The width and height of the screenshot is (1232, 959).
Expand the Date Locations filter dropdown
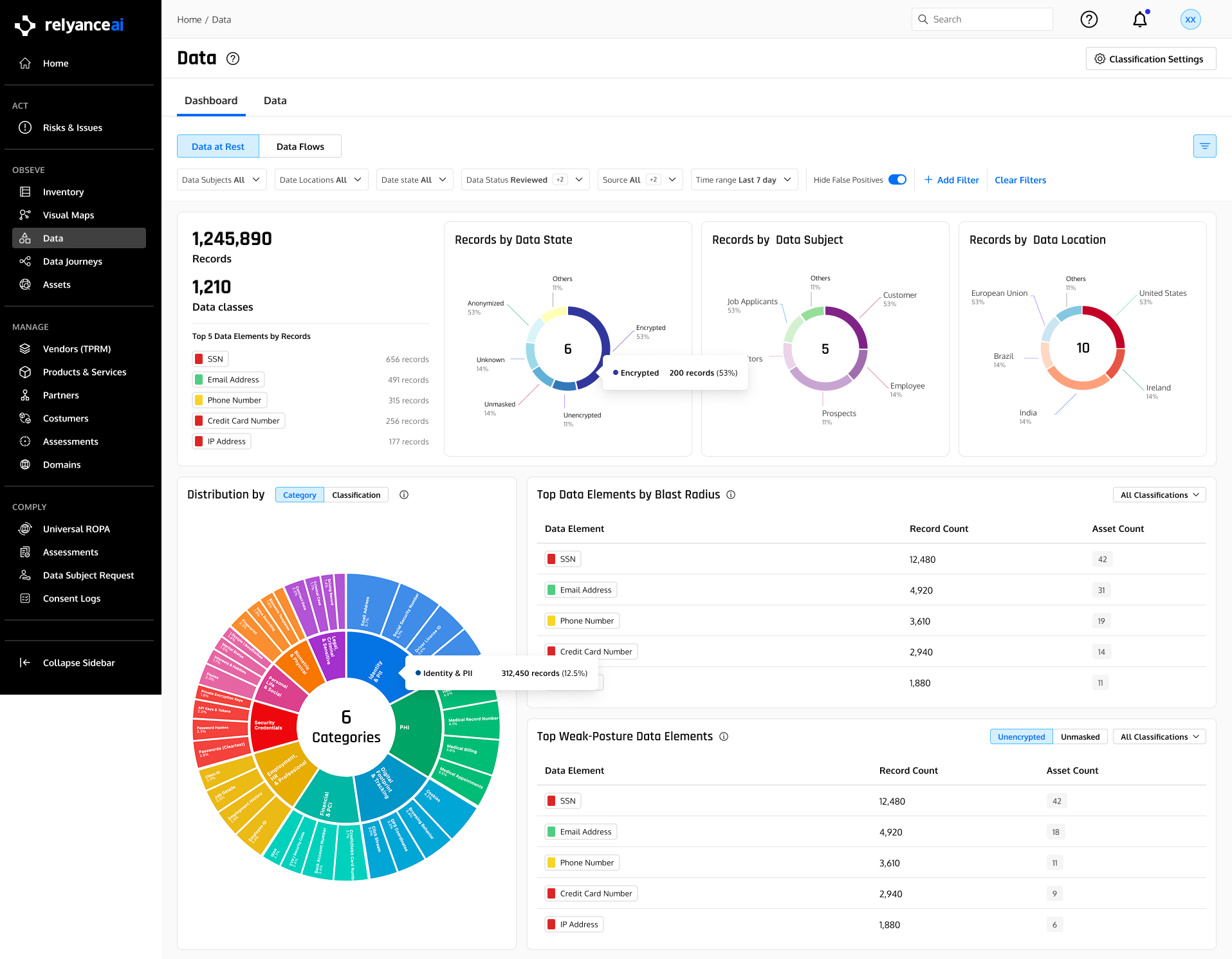pyautogui.click(x=322, y=179)
